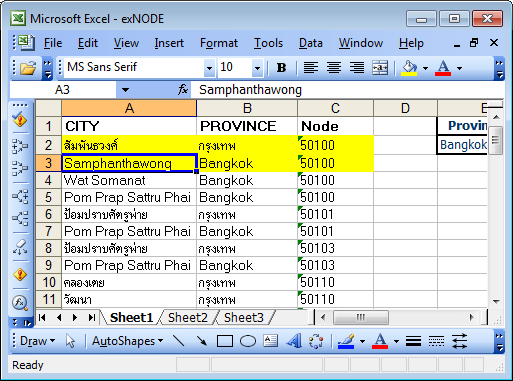Select row 5 header
This screenshot has width=513, height=381.
point(49,197)
